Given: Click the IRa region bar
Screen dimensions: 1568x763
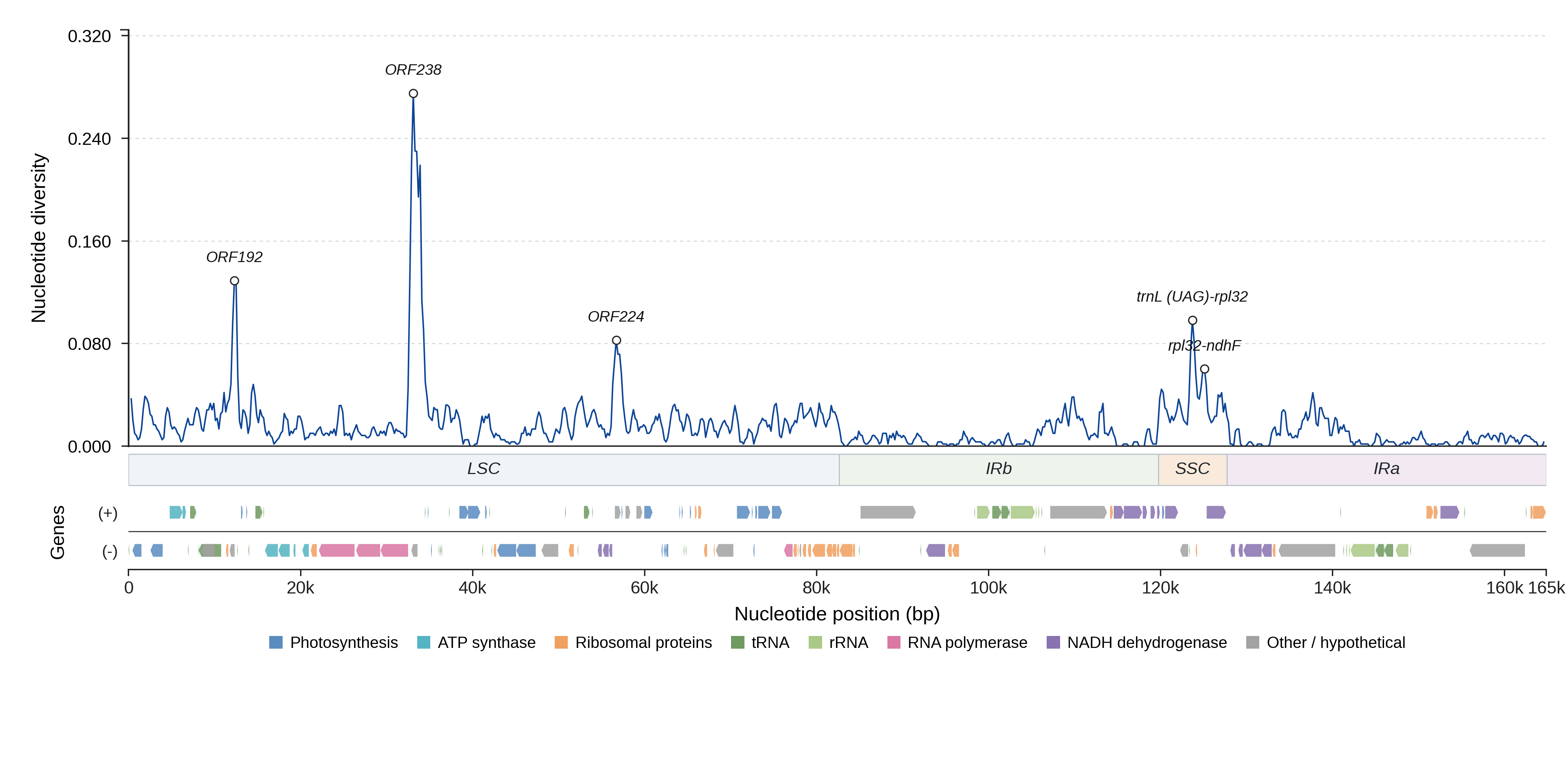Looking at the screenshot, I should (1387, 469).
